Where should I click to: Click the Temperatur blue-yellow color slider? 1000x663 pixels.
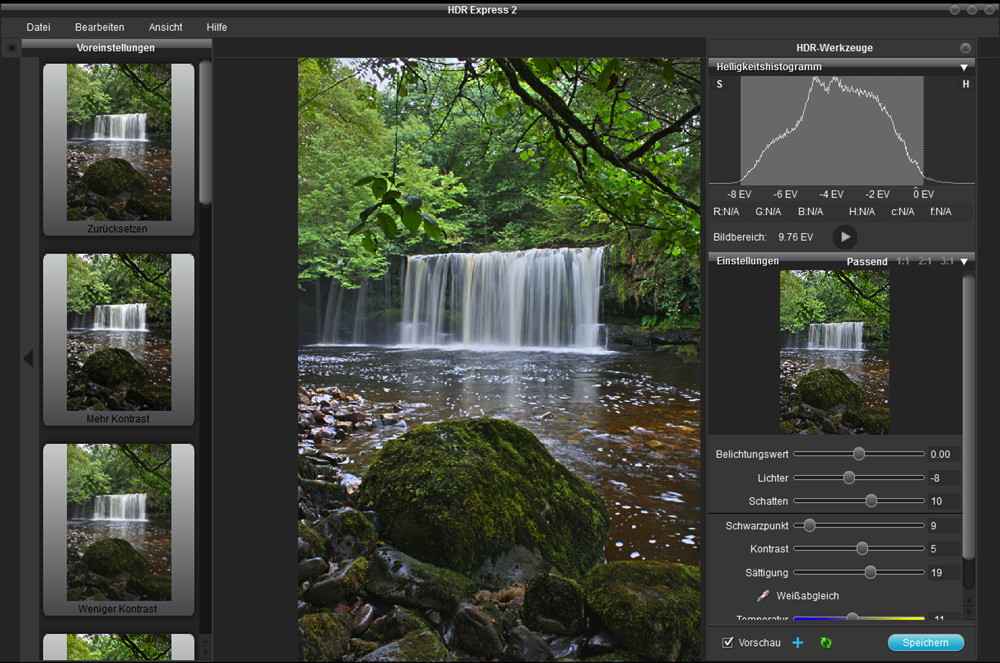(858, 618)
